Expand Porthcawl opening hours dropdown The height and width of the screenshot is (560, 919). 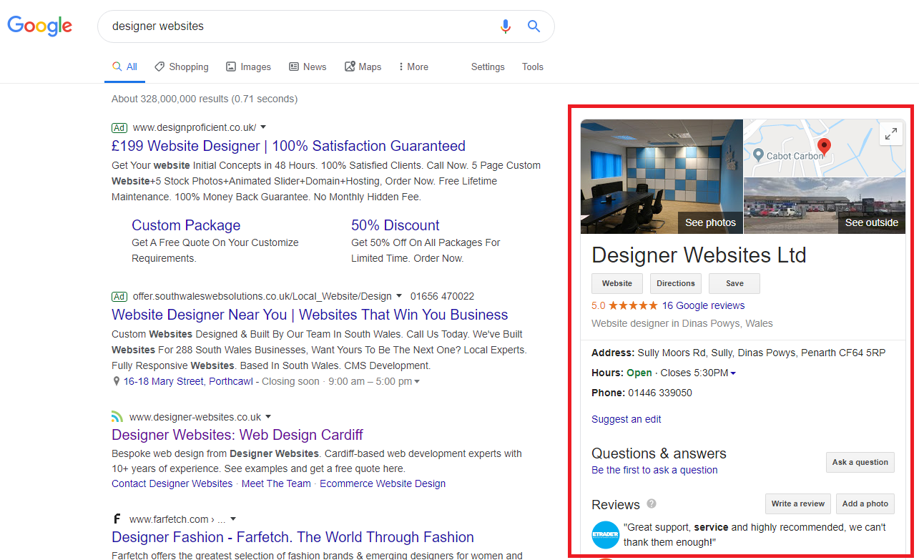tap(417, 381)
